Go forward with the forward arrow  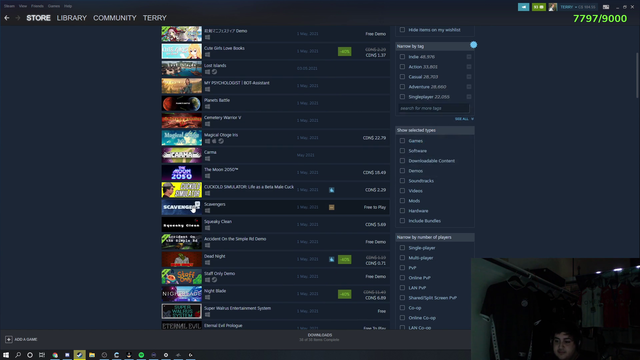pyautogui.click(x=18, y=18)
